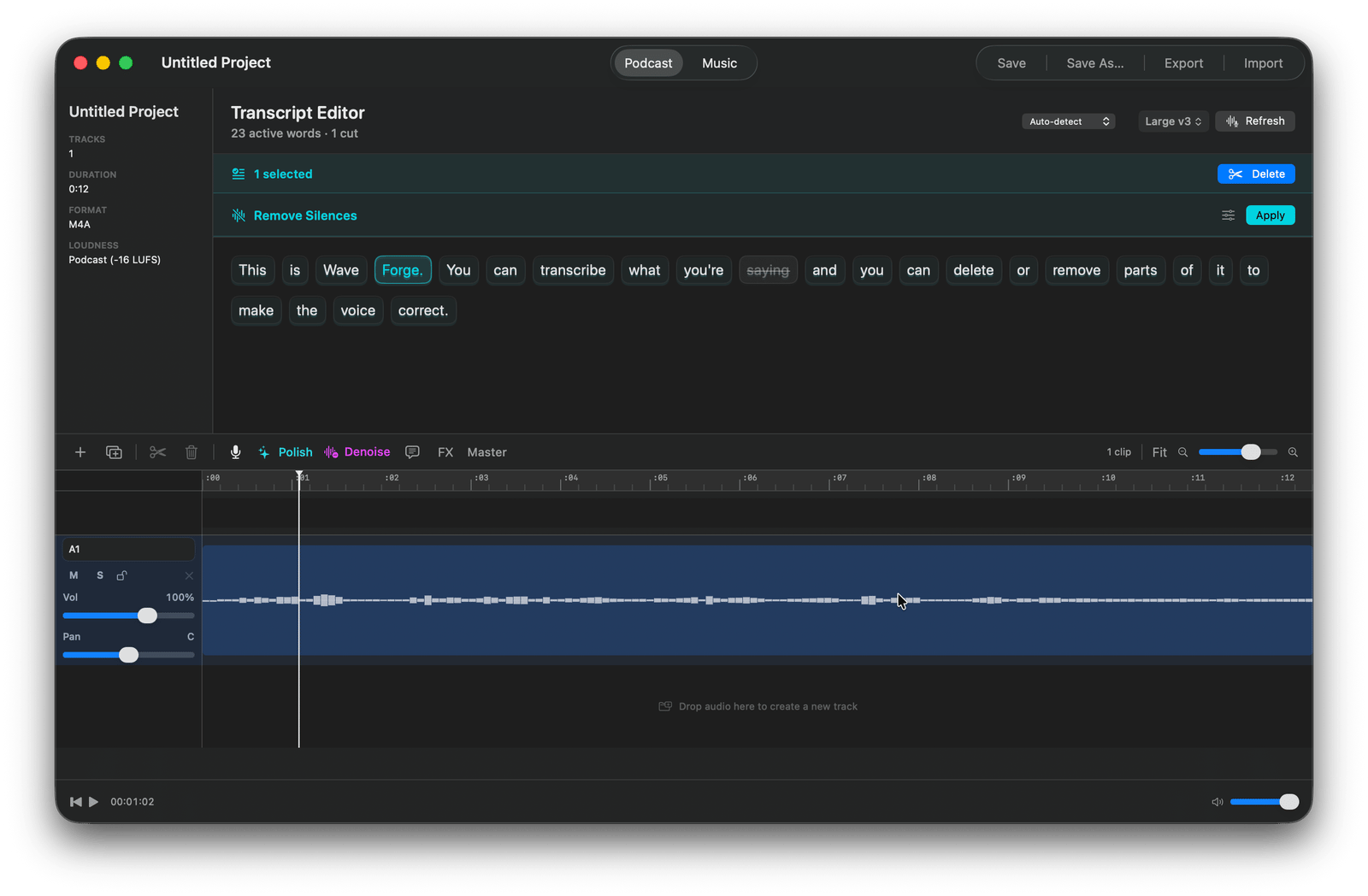Image resolution: width=1368 pixels, height=896 pixels.
Task: Click Save As... option
Action: (x=1095, y=63)
